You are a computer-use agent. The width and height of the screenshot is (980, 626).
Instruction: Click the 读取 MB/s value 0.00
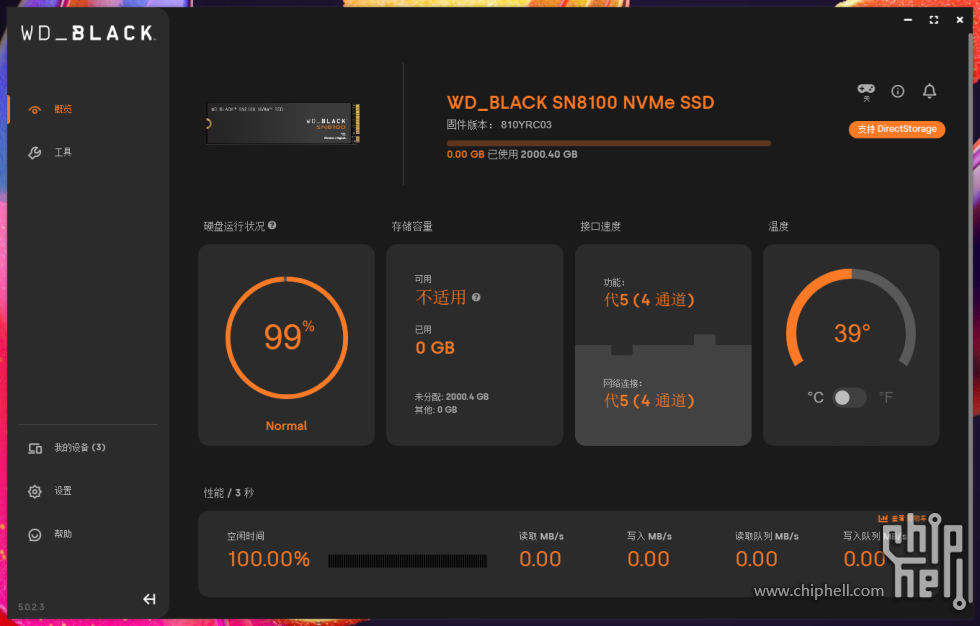click(540, 559)
